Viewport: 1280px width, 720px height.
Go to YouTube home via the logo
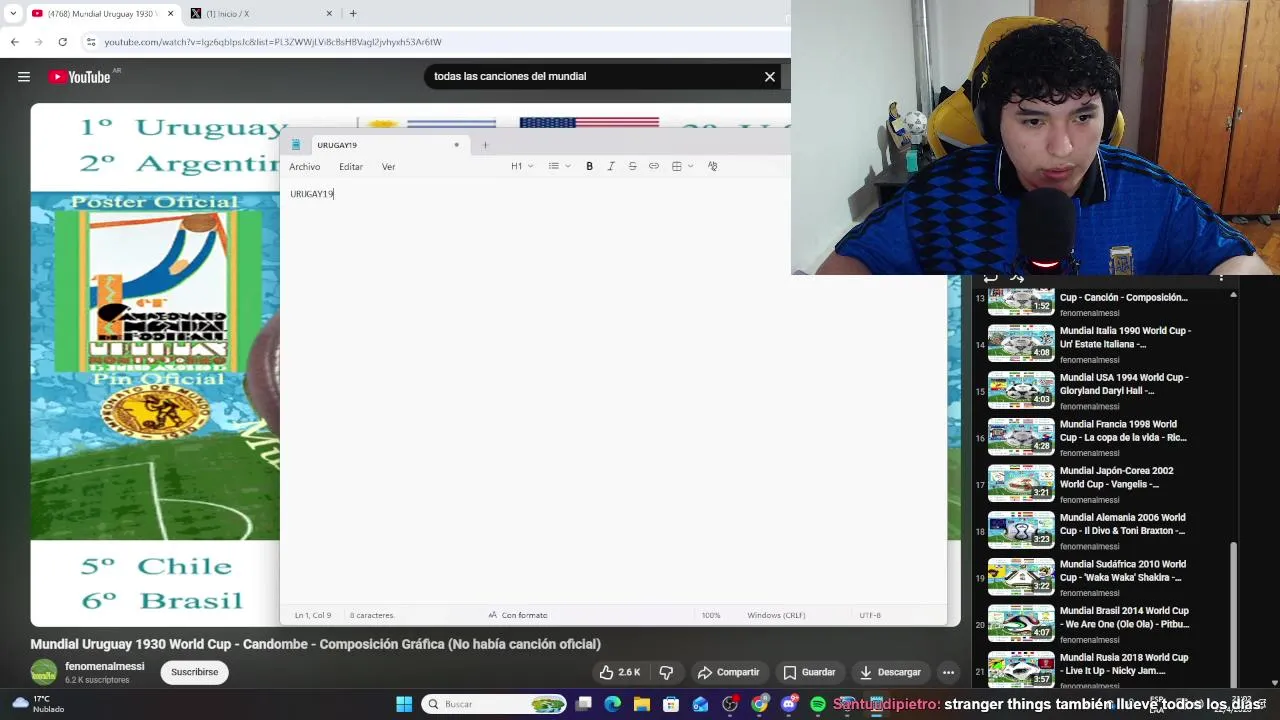(x=79, y=77)
